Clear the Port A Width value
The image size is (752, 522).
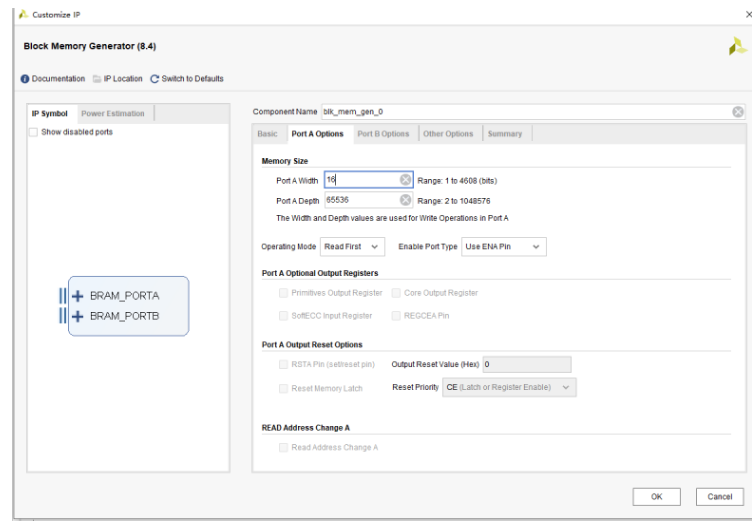click(x=406, y=180)
